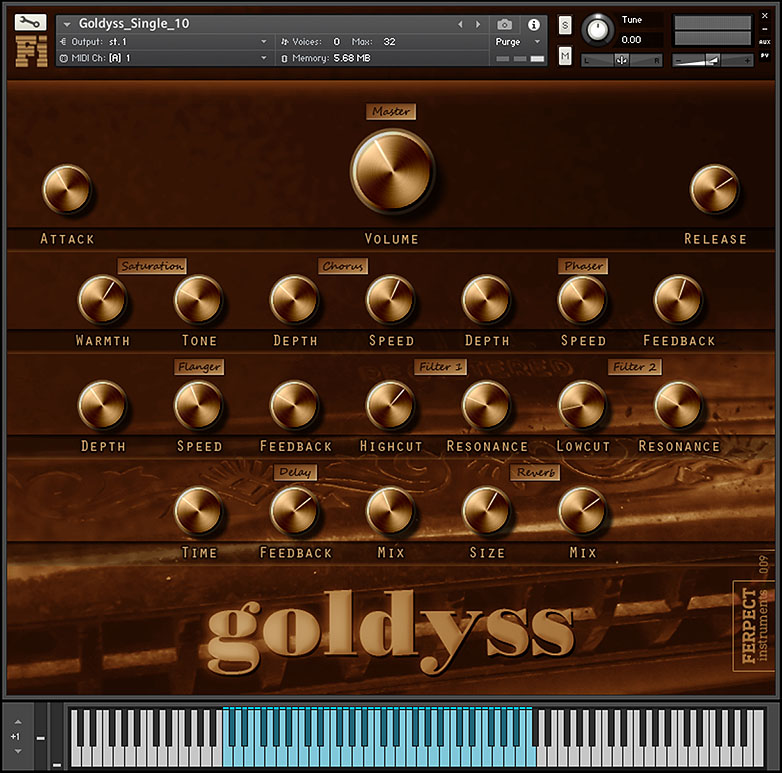Click the Master Volume knob
The height and width of the screenshot is (773, 782).
pos(392,171)
